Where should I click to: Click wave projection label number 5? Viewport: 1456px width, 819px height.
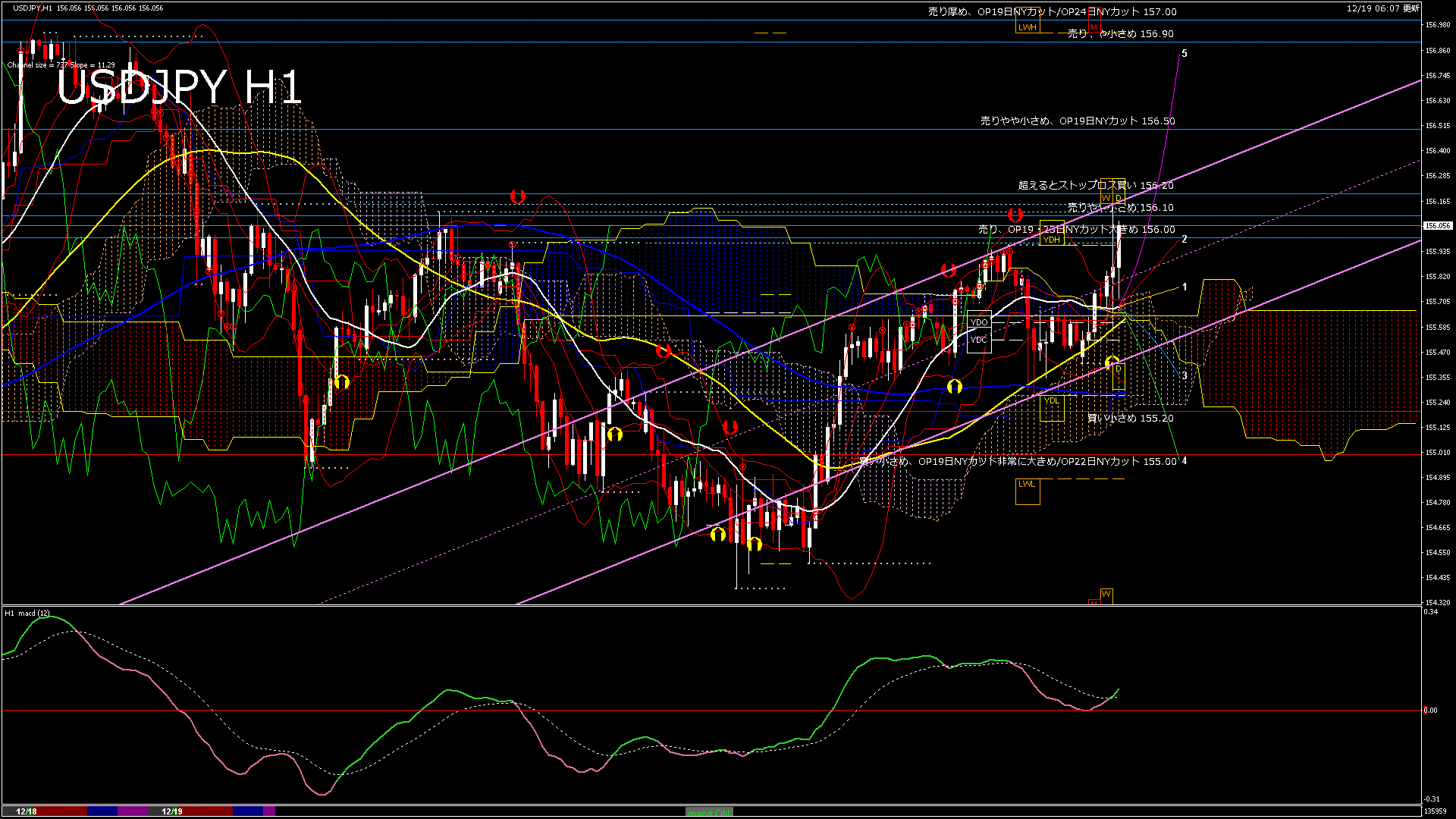tap(1185, 54)
